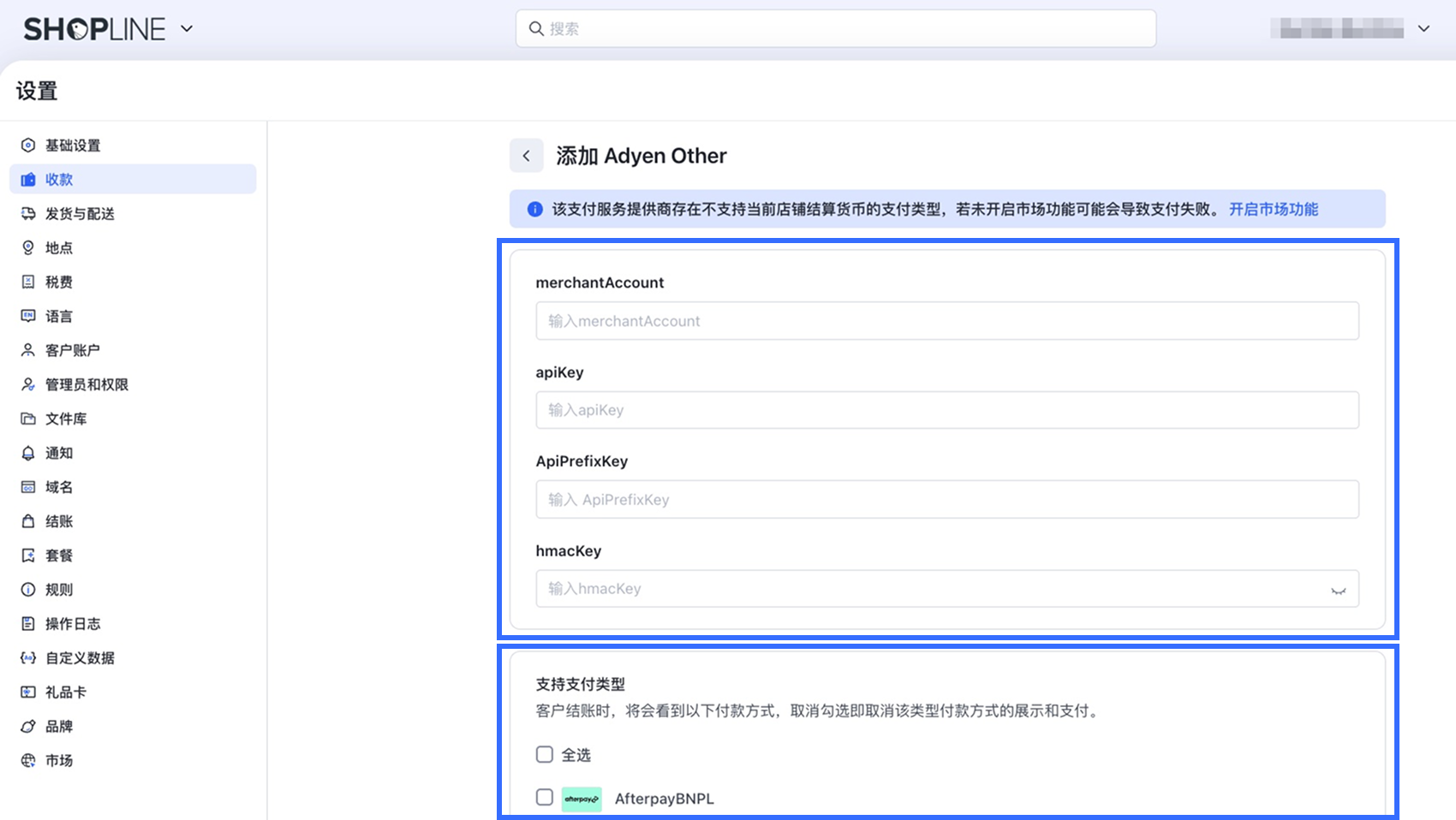
Task: Click the 管理员和权限 user icon
Action: [28, 385]
